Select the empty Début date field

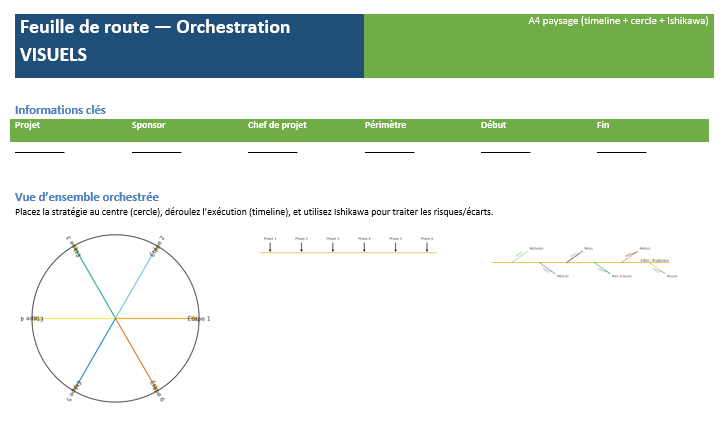tap(505, 150)
